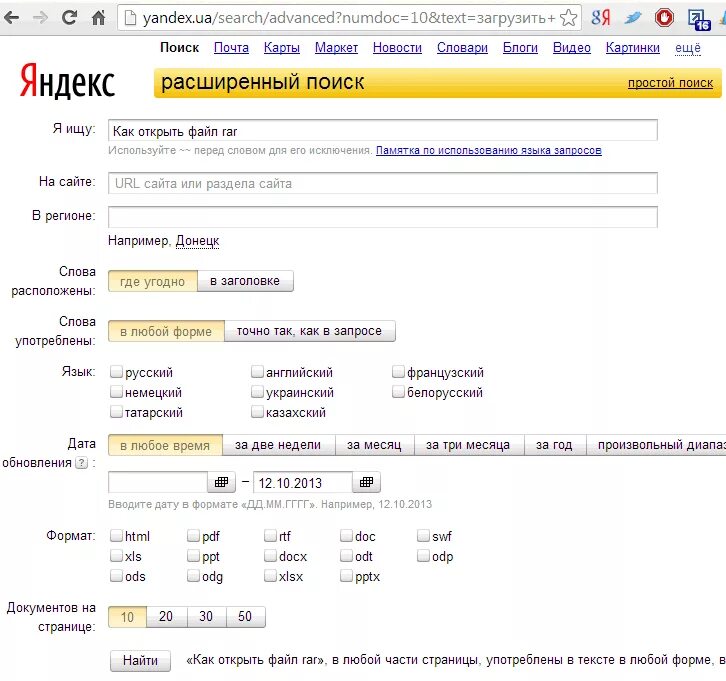This screenshot has height=681, width=726.
Task: Show 50 documents per page
Action: 246,617
